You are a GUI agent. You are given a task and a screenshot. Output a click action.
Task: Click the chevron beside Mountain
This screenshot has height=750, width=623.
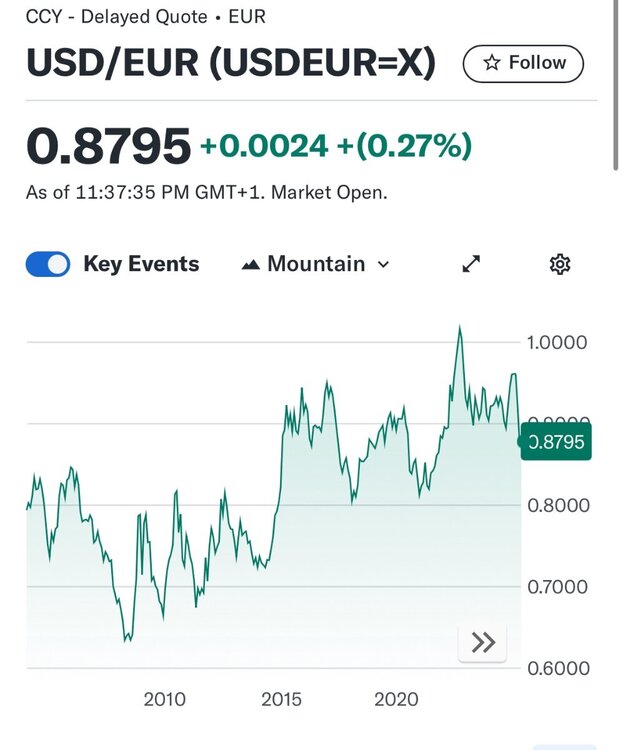pyautogui.click(x=383, y=265)
